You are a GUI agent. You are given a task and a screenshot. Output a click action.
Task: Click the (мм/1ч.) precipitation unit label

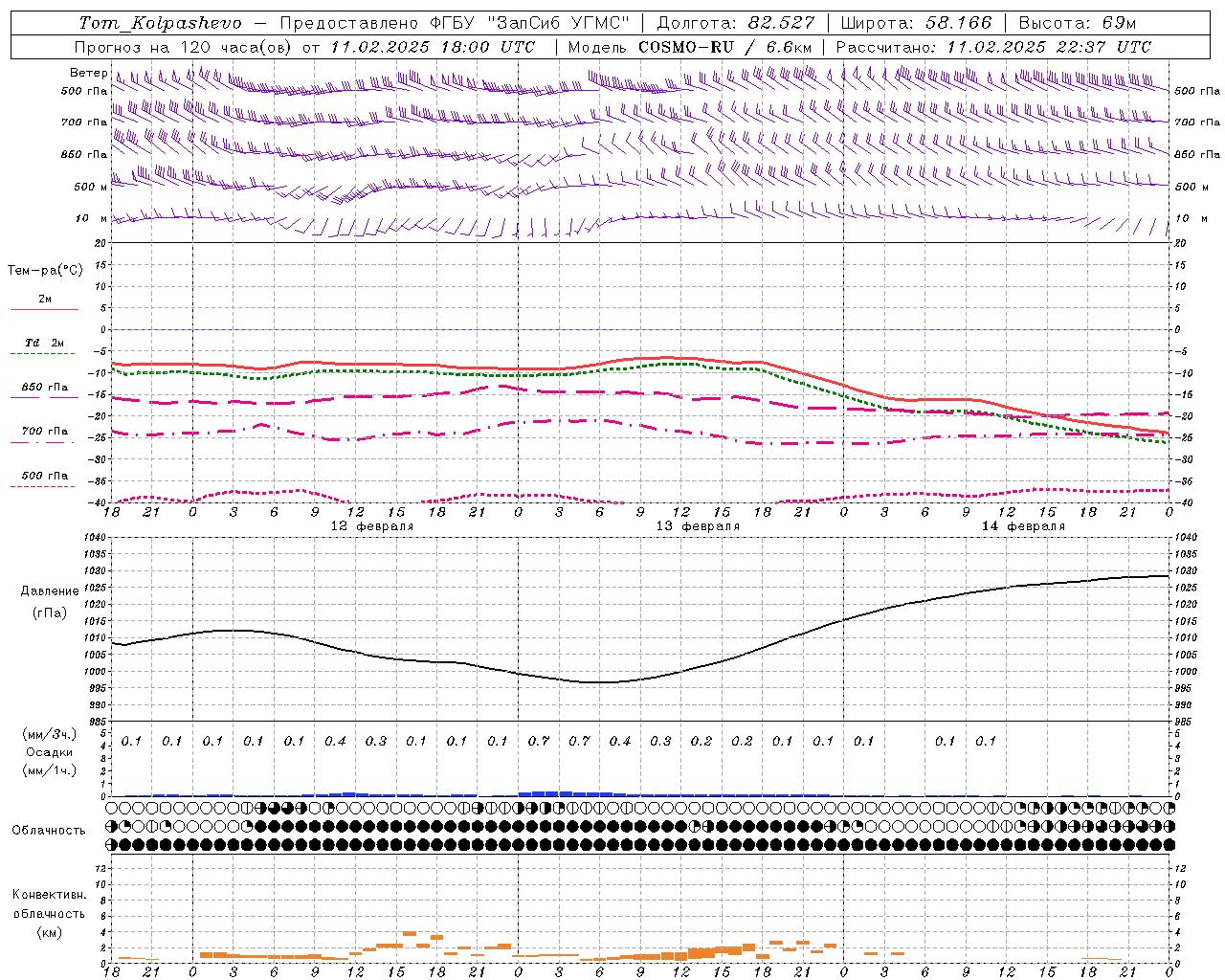(49, 770)
